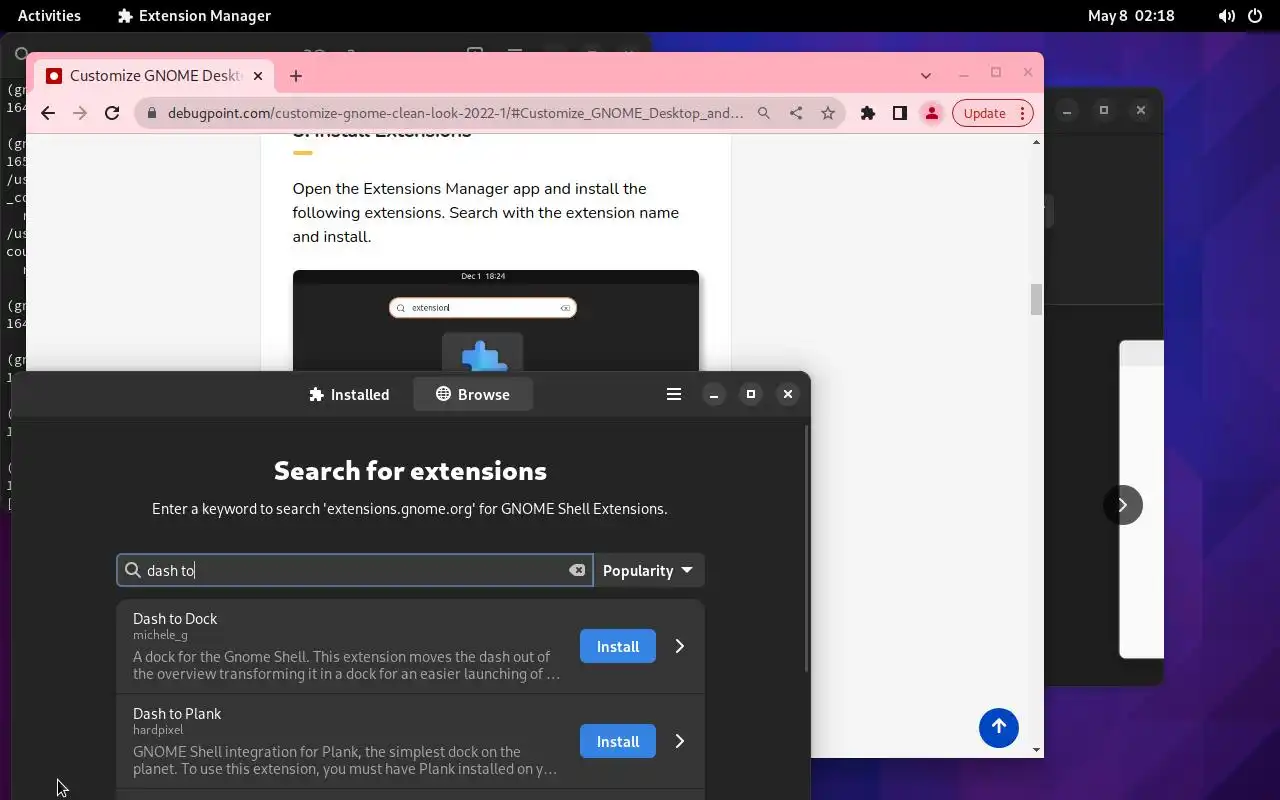Click the Update button in Chrome
Viewport: 1280px width, 800px height.
pos(985,113)
